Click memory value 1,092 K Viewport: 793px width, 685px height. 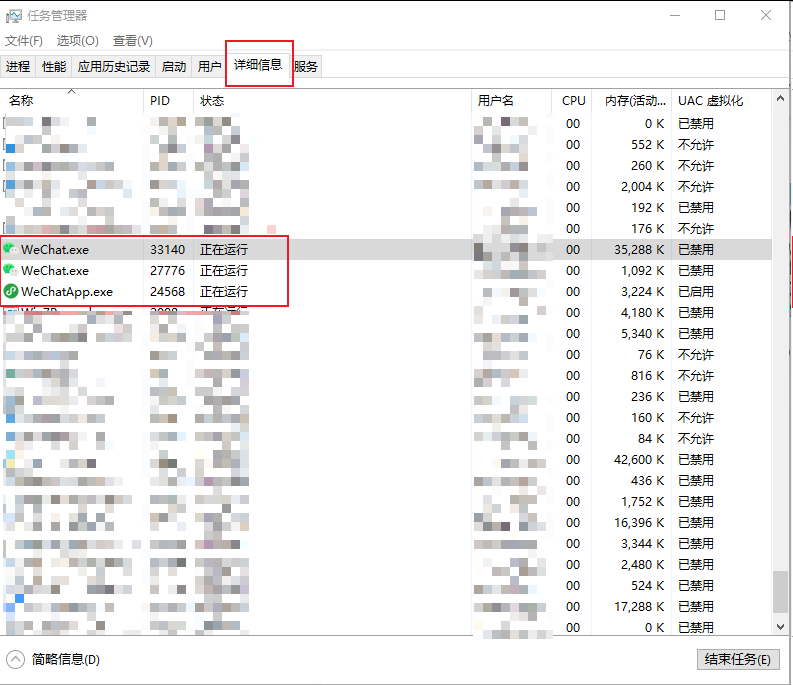click(642, 271)
